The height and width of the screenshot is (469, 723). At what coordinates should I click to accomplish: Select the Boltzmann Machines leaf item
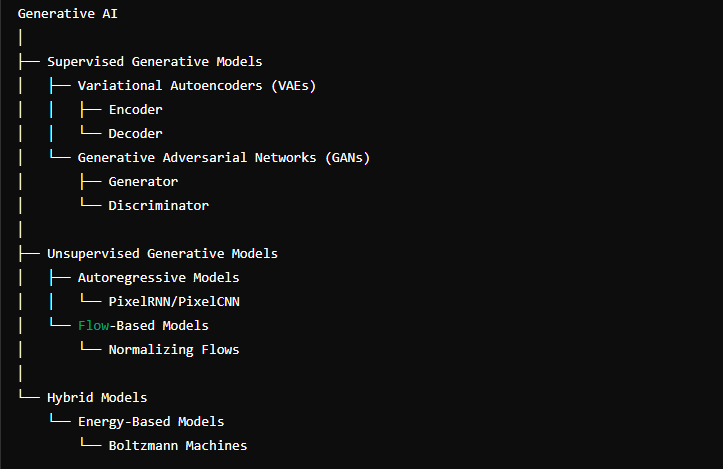[178, 445]
